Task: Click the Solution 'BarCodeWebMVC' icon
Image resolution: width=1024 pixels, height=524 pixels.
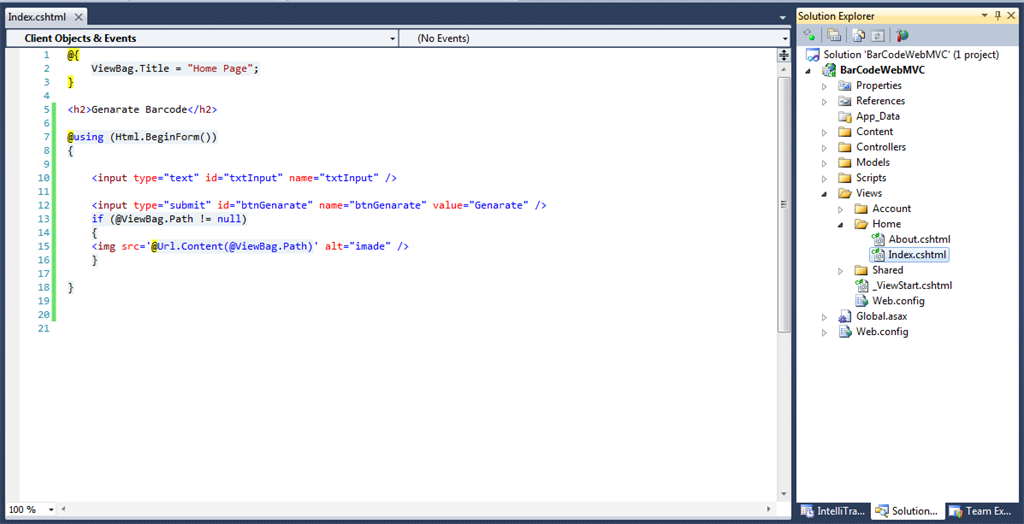Action: (813, 55)
